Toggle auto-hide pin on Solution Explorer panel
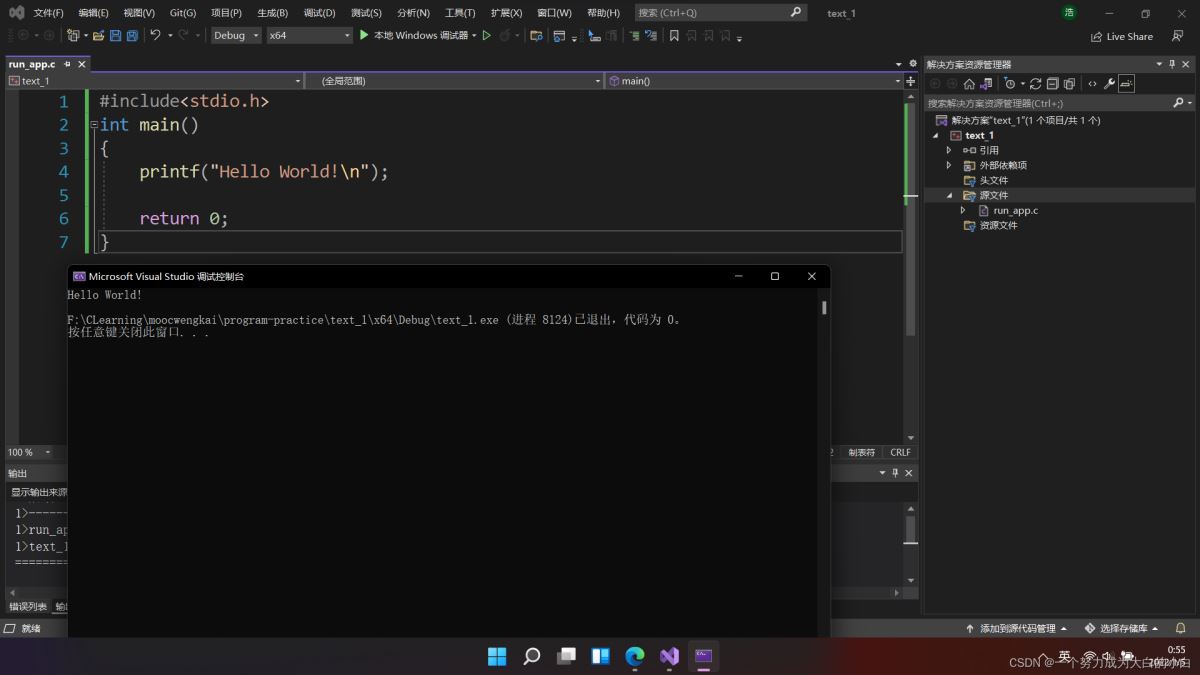This screenshot has width=1200, height=675. click(x=1173, y=64)
